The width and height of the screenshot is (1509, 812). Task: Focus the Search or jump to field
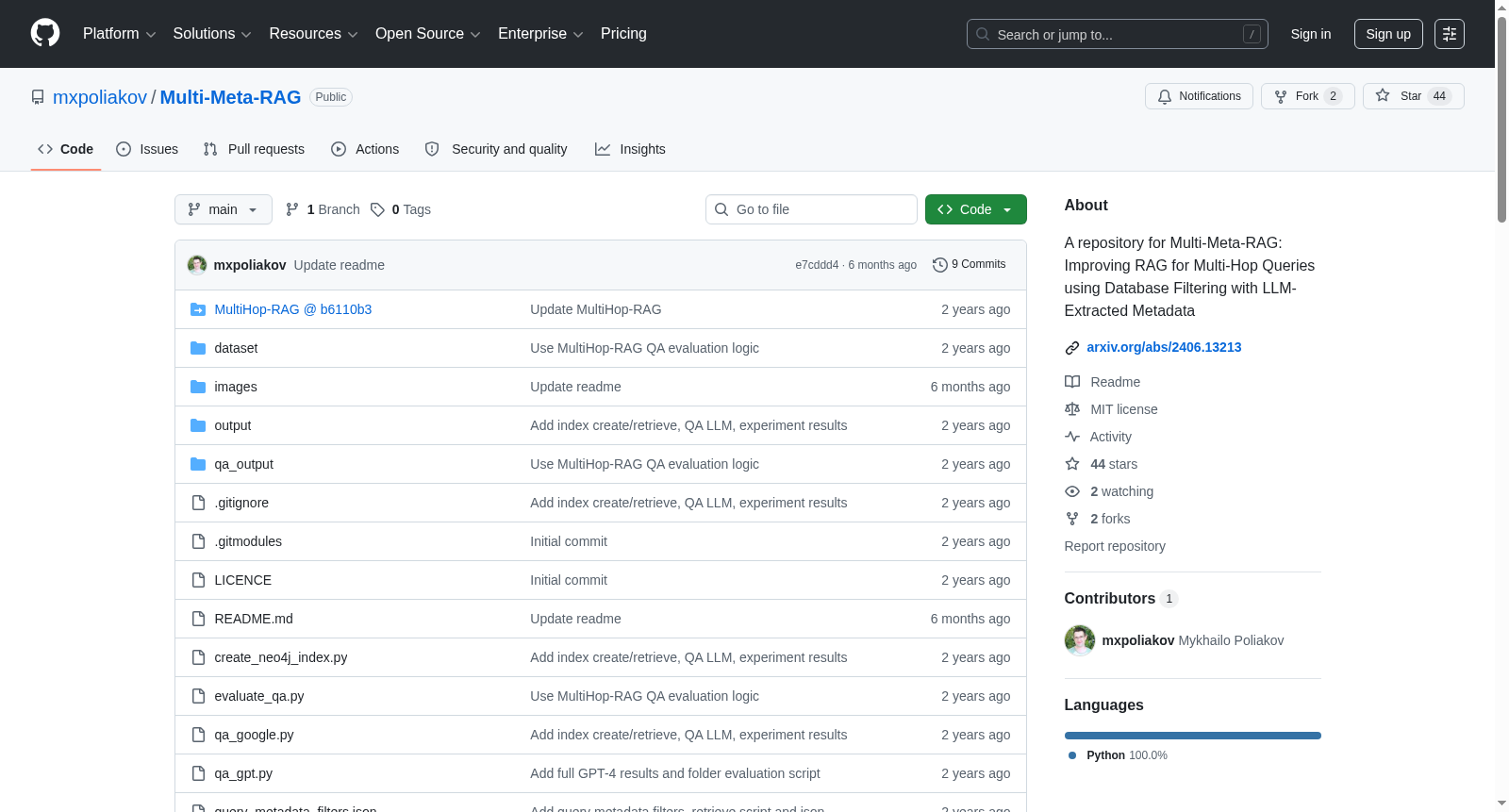point(1117,34)
